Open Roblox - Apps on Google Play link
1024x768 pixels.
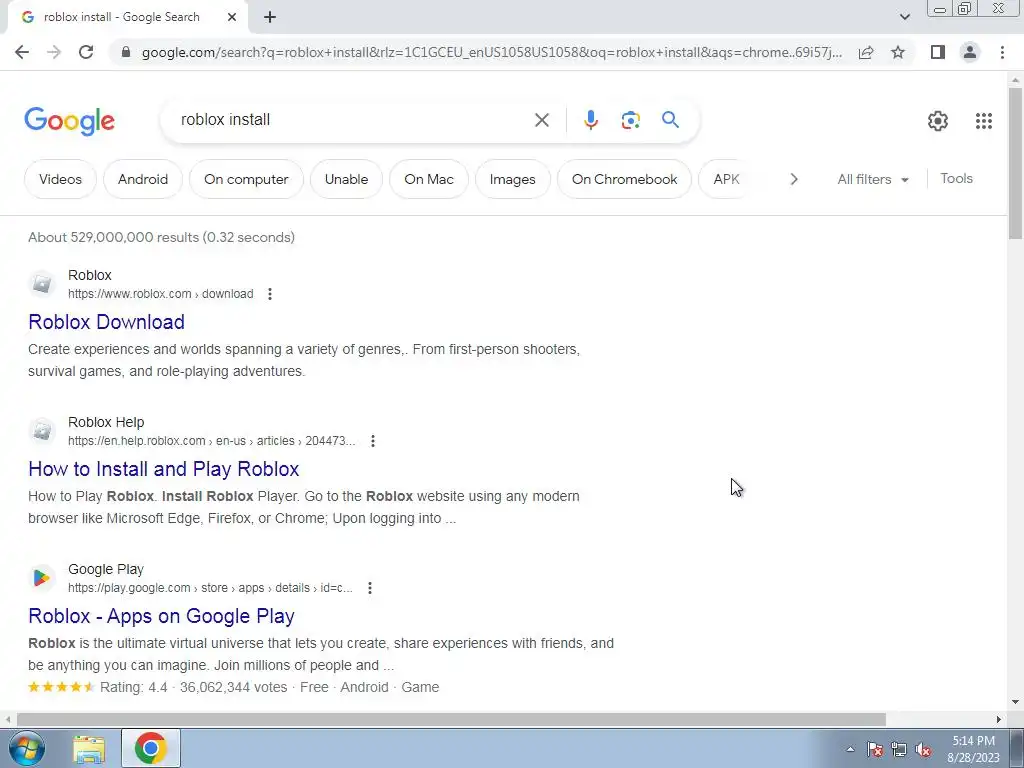(161, 616)
